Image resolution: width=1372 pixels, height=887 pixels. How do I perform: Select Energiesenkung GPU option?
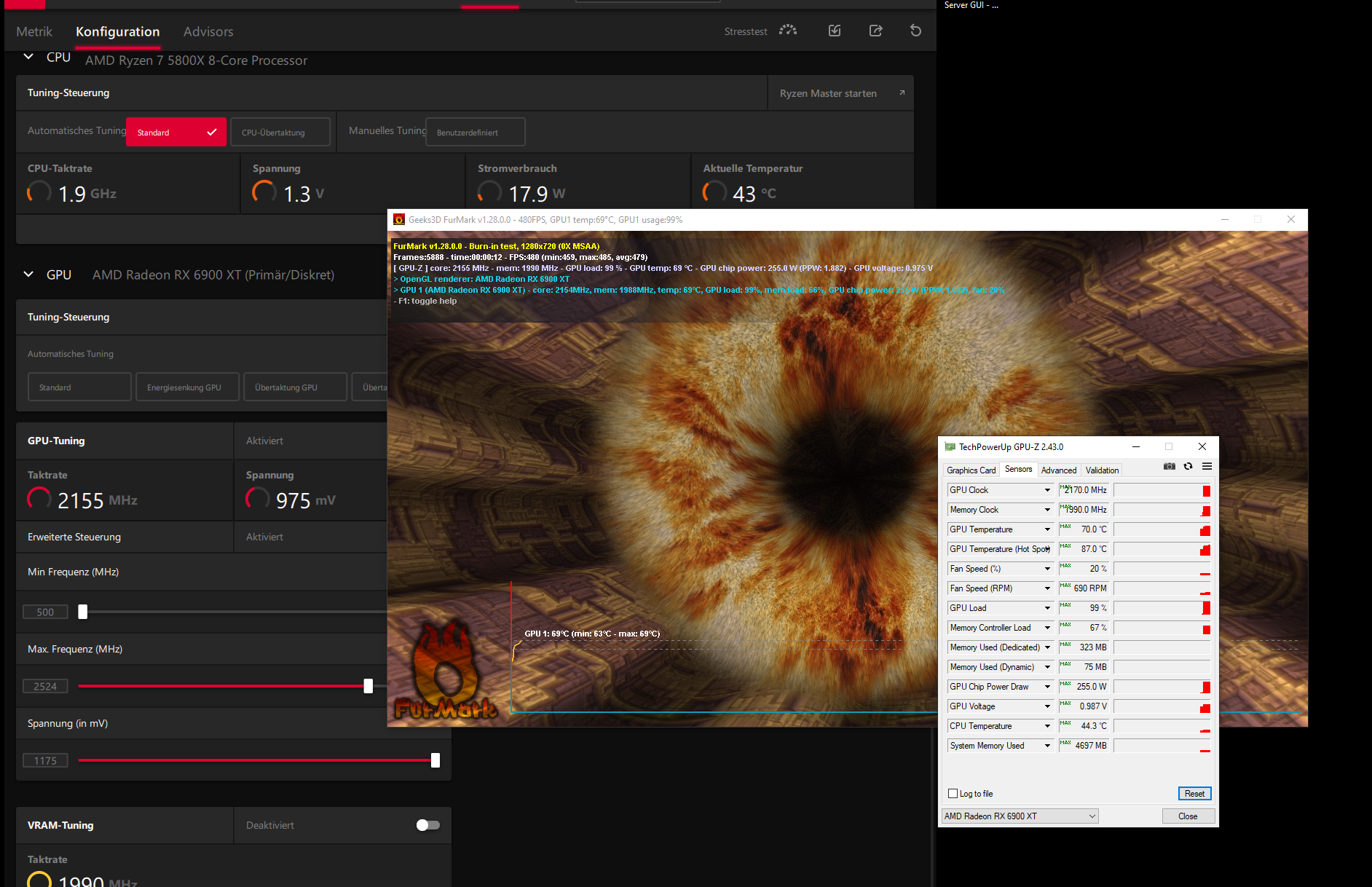point(187,387)
